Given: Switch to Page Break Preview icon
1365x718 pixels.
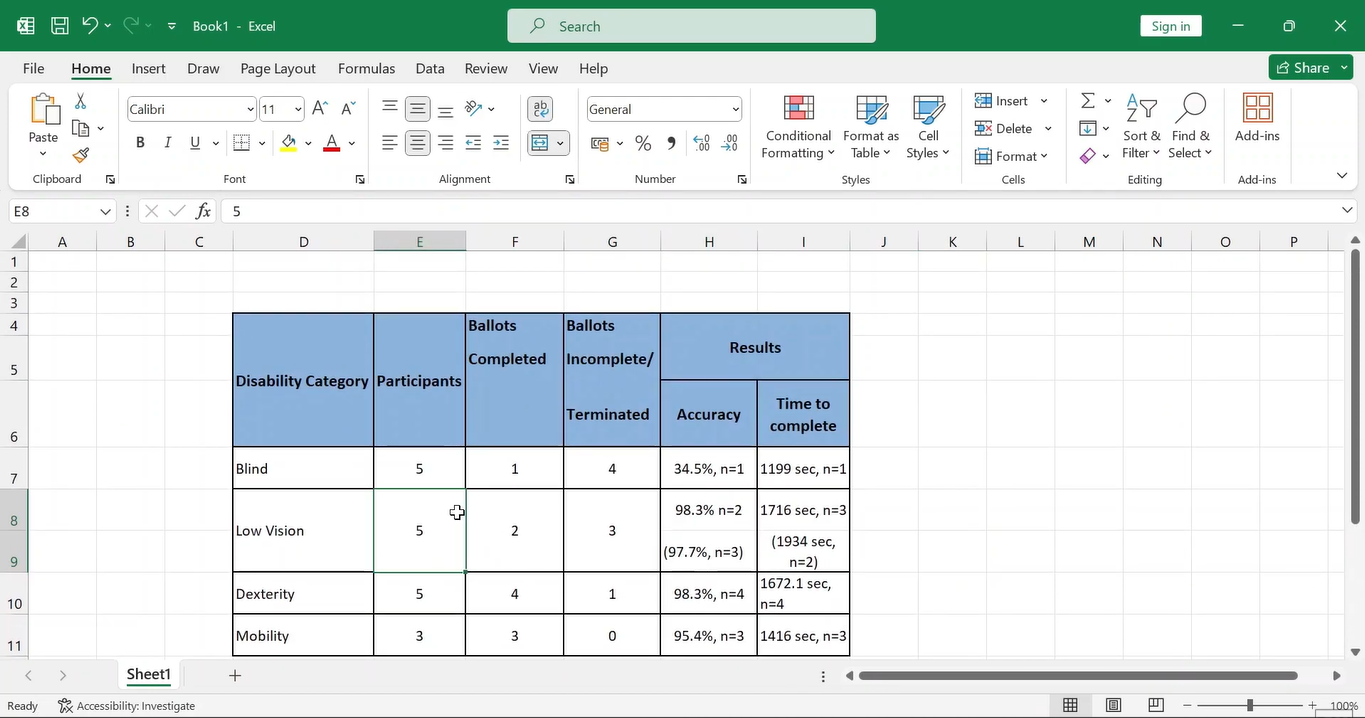Looking at the screenshot, I should click(x=1156, y=705).
